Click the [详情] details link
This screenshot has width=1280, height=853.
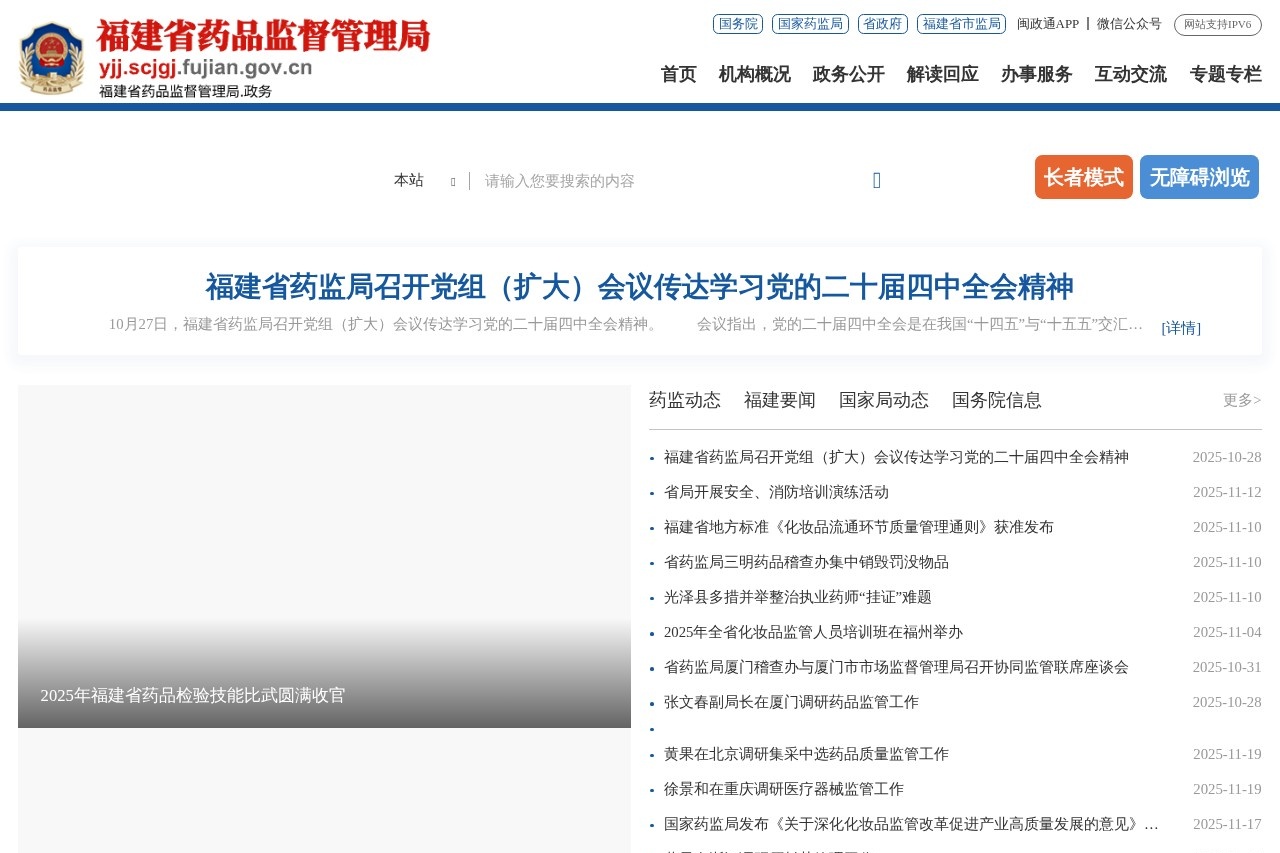pyautogui.click(x=1181, y=328)
